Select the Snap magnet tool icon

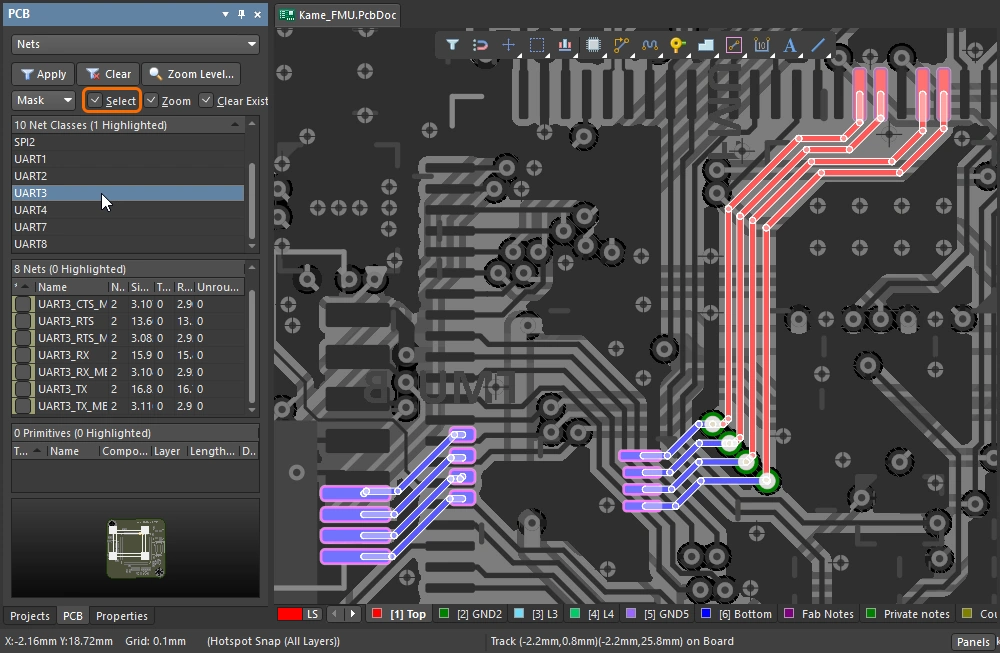pyautogui.click(x=480, y=45)
